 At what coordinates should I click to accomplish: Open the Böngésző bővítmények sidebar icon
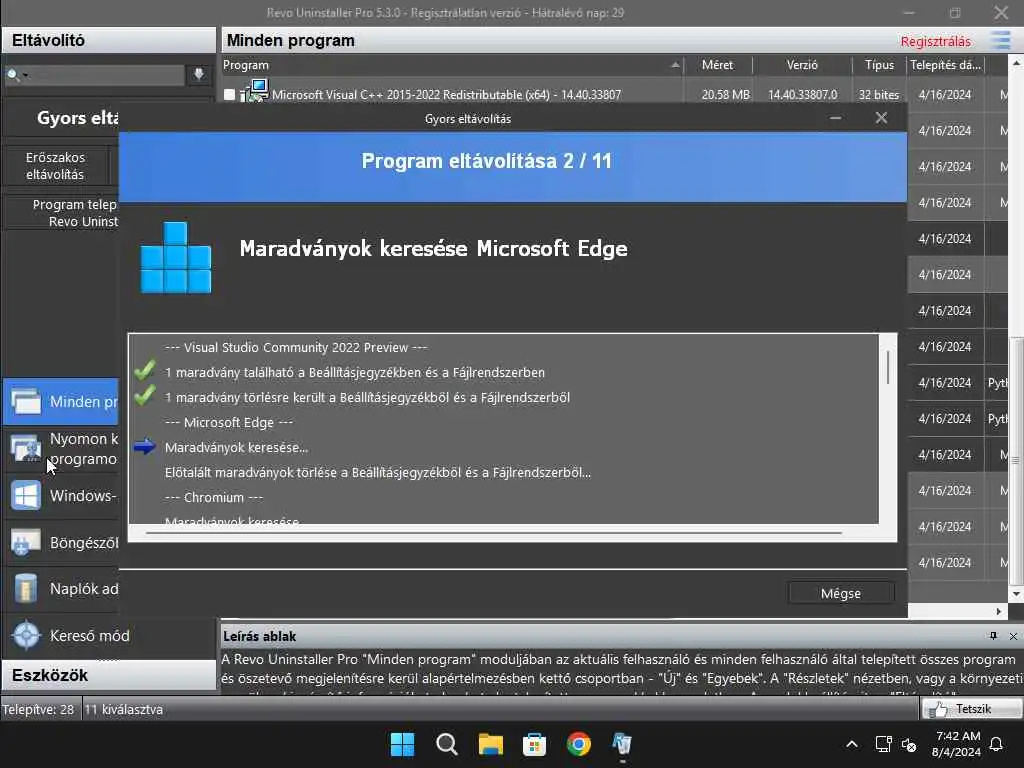pyautogui.click(x=26, y=542)
